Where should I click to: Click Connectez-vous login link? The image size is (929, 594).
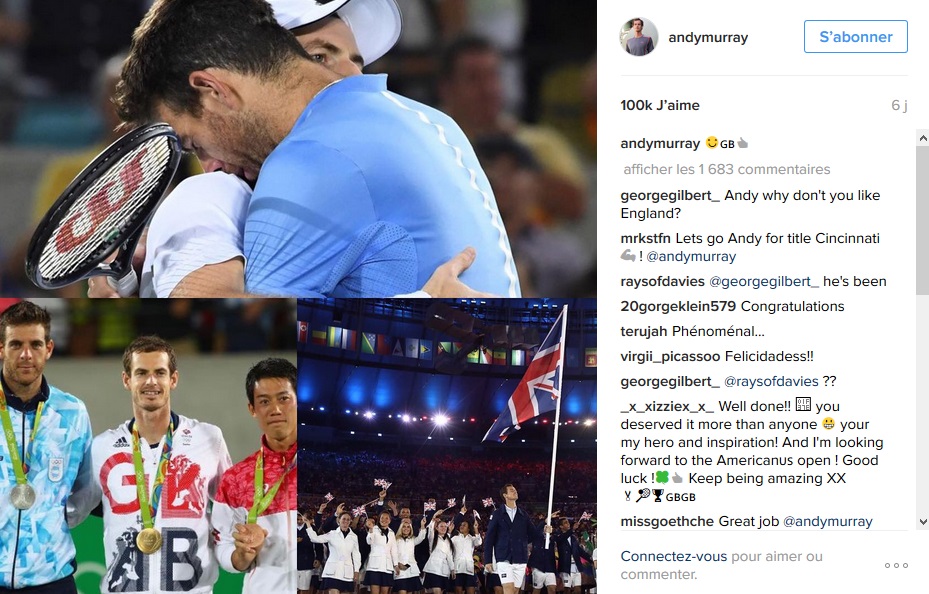(x=674, y=557)
